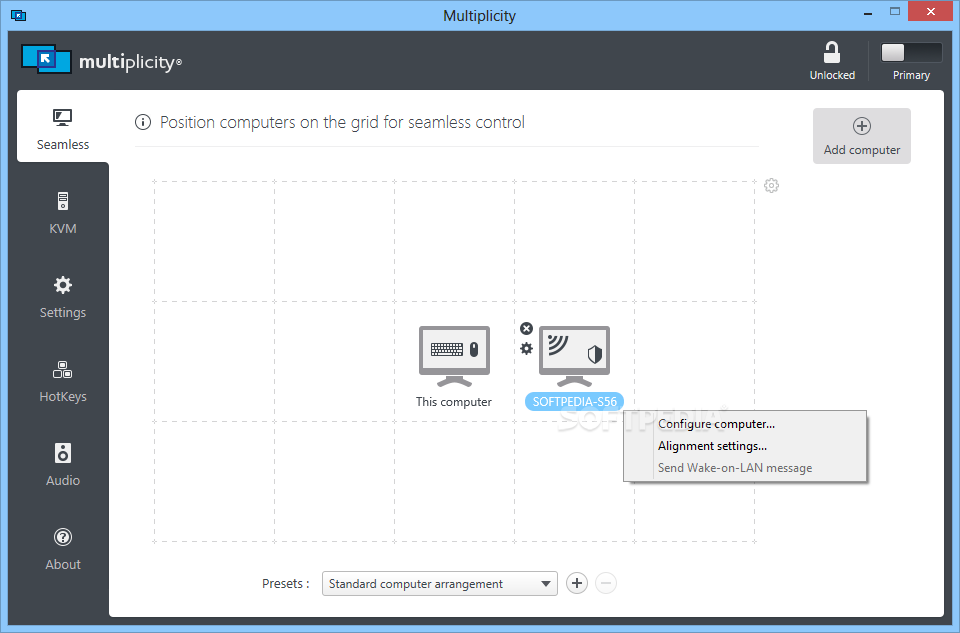Add a new preset with plus button
Screen dimensions: 960x633
pos(577,583)
